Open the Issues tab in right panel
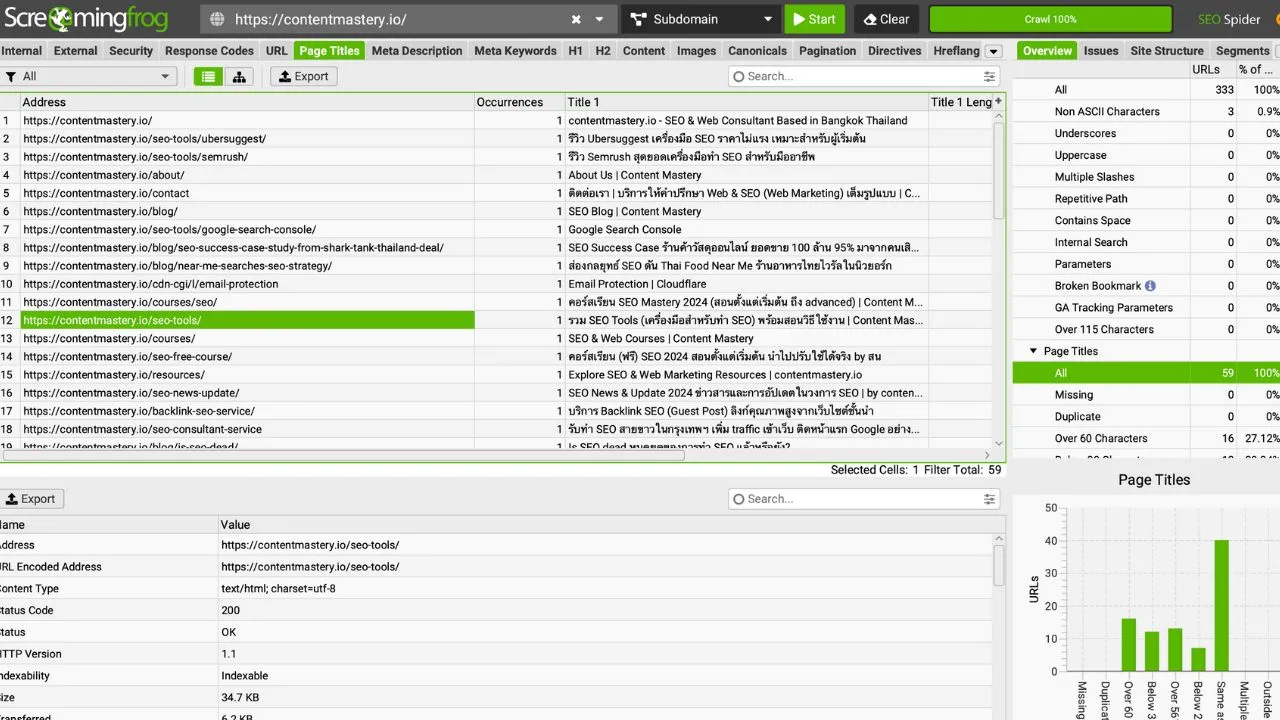The width and height of the screenshot is (1280, 720). 1101,51
